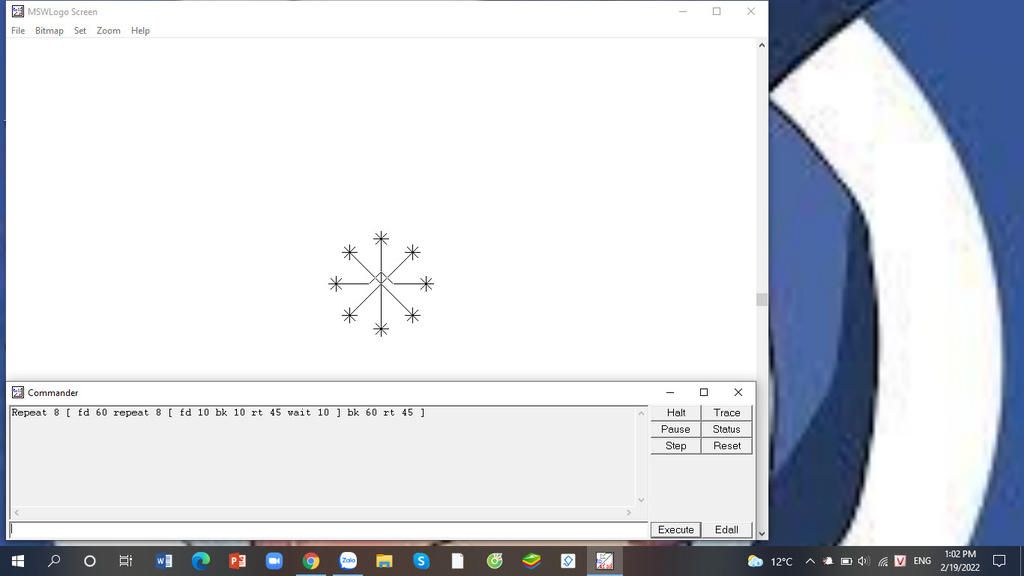Click the MSWLogo taskbar icon
The height and width of the screenshot is (576, 1024).
click(x=605, y=561)
